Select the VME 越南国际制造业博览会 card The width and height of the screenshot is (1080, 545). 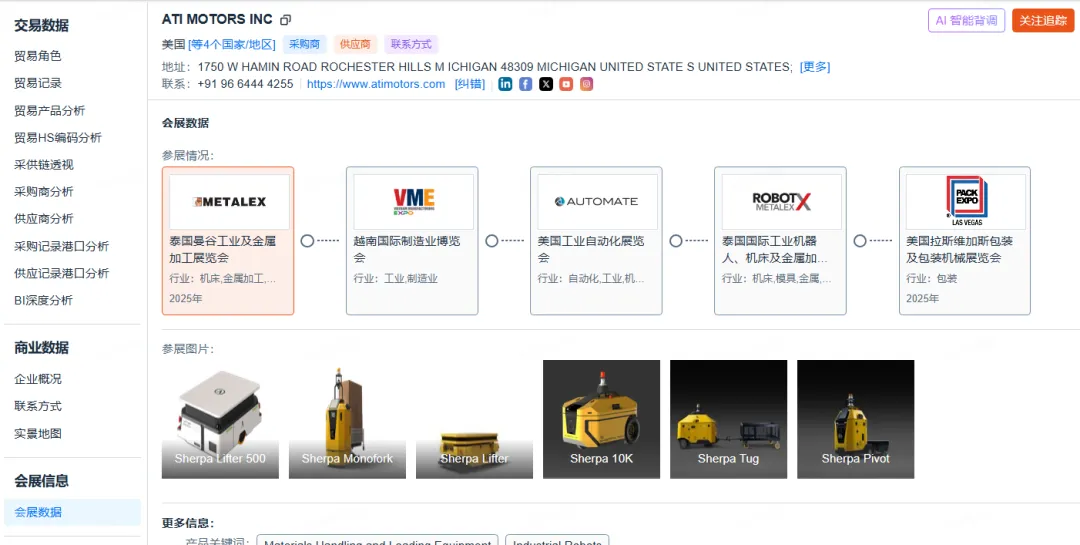tap(412, 240)
